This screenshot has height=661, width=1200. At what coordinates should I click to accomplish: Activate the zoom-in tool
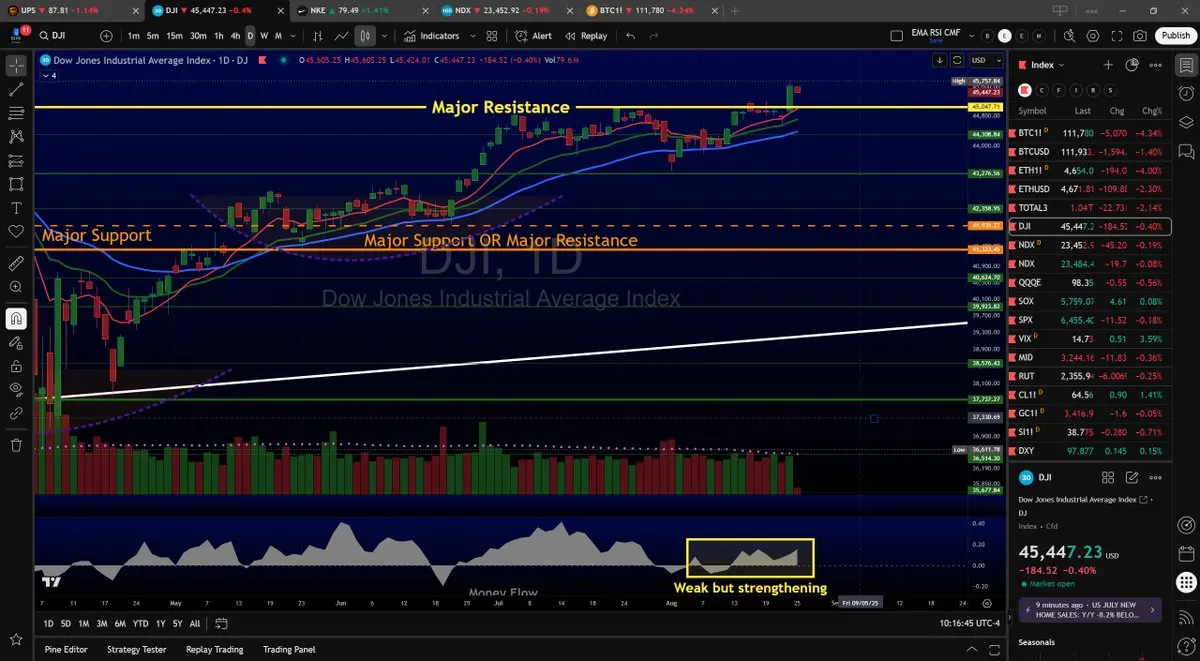coord(16,287)
